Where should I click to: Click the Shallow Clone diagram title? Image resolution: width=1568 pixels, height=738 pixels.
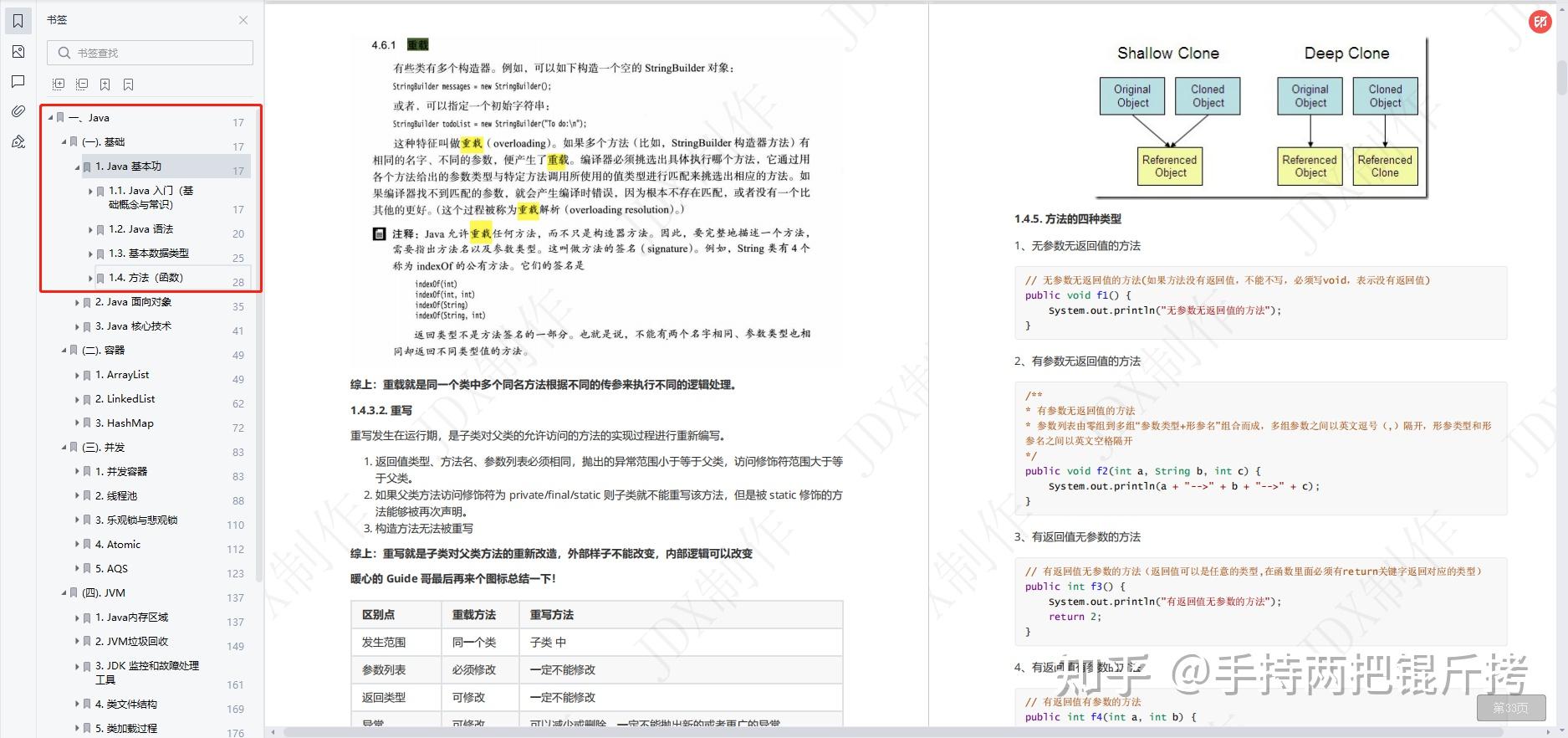[1168, 54]
